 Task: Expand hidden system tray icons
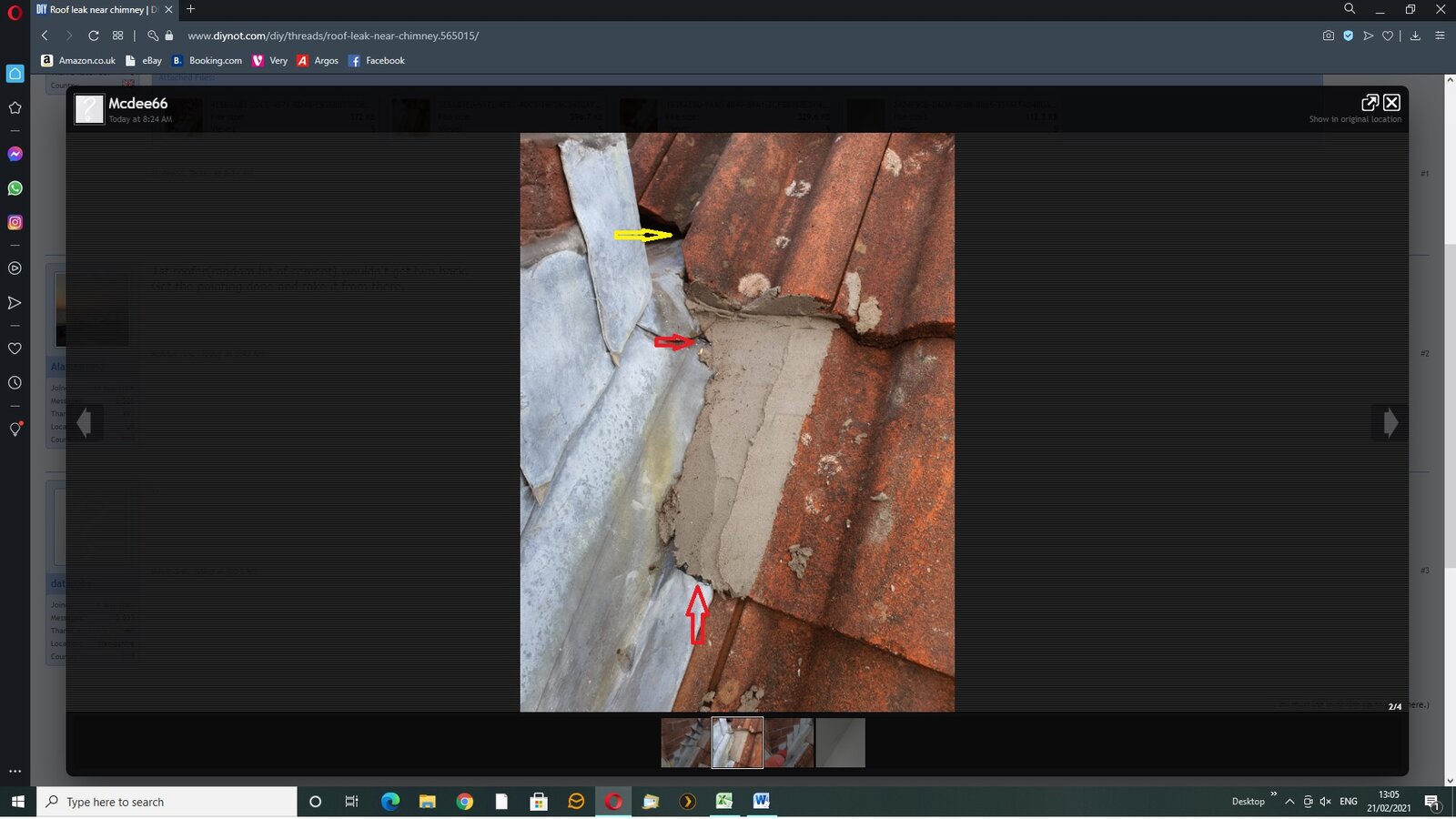point(1289,802)
